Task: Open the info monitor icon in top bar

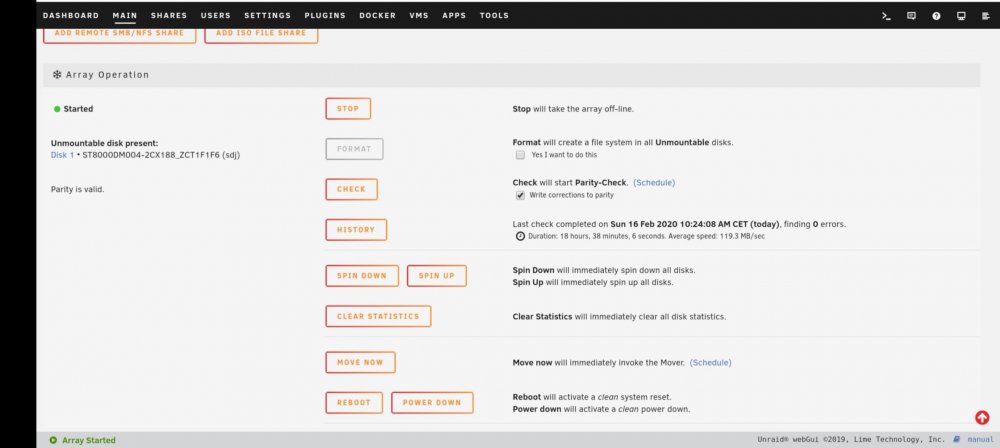Action: pyautogui.click(x=961, y=16)
